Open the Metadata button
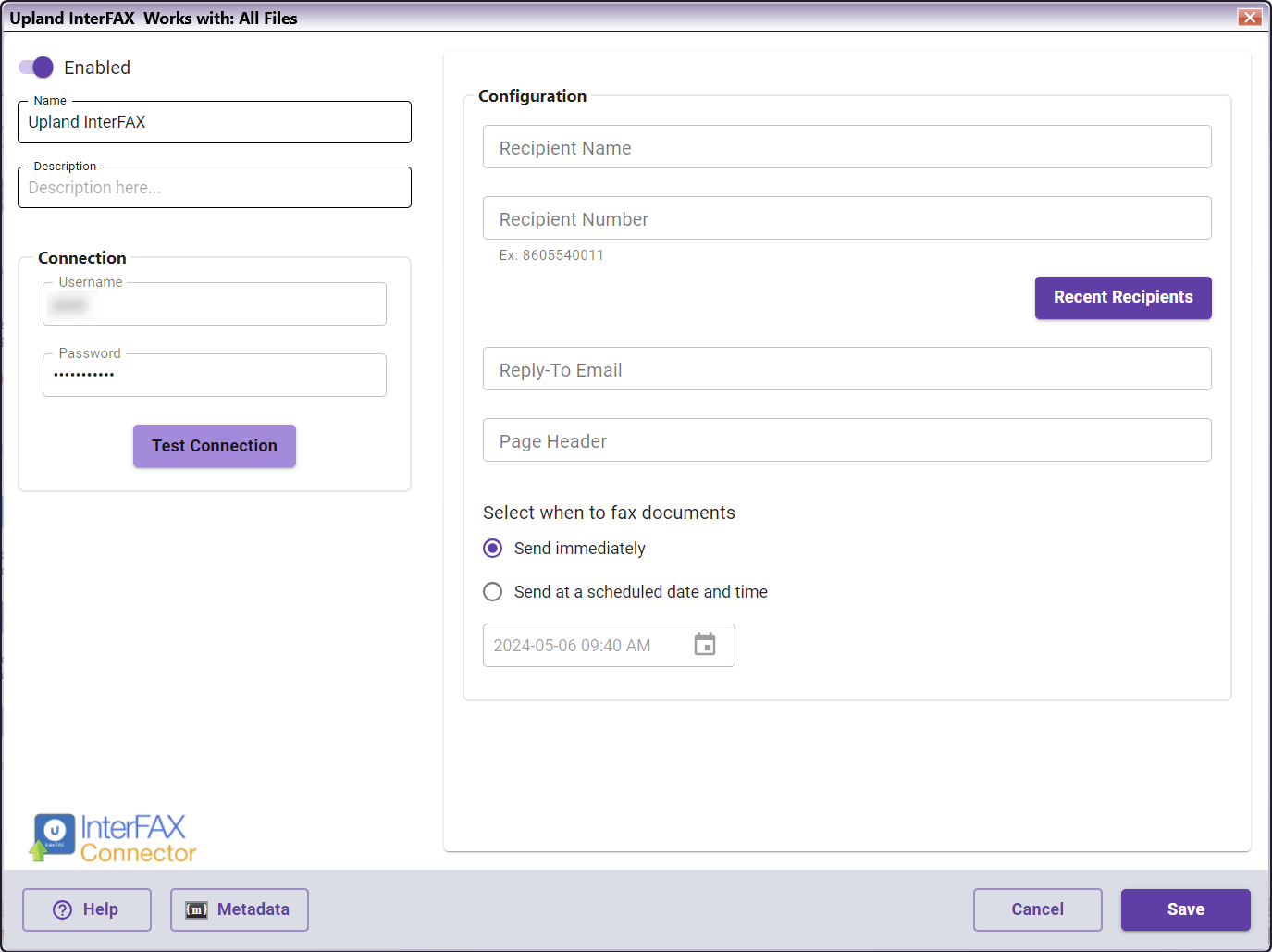 [x=240, y=910]
